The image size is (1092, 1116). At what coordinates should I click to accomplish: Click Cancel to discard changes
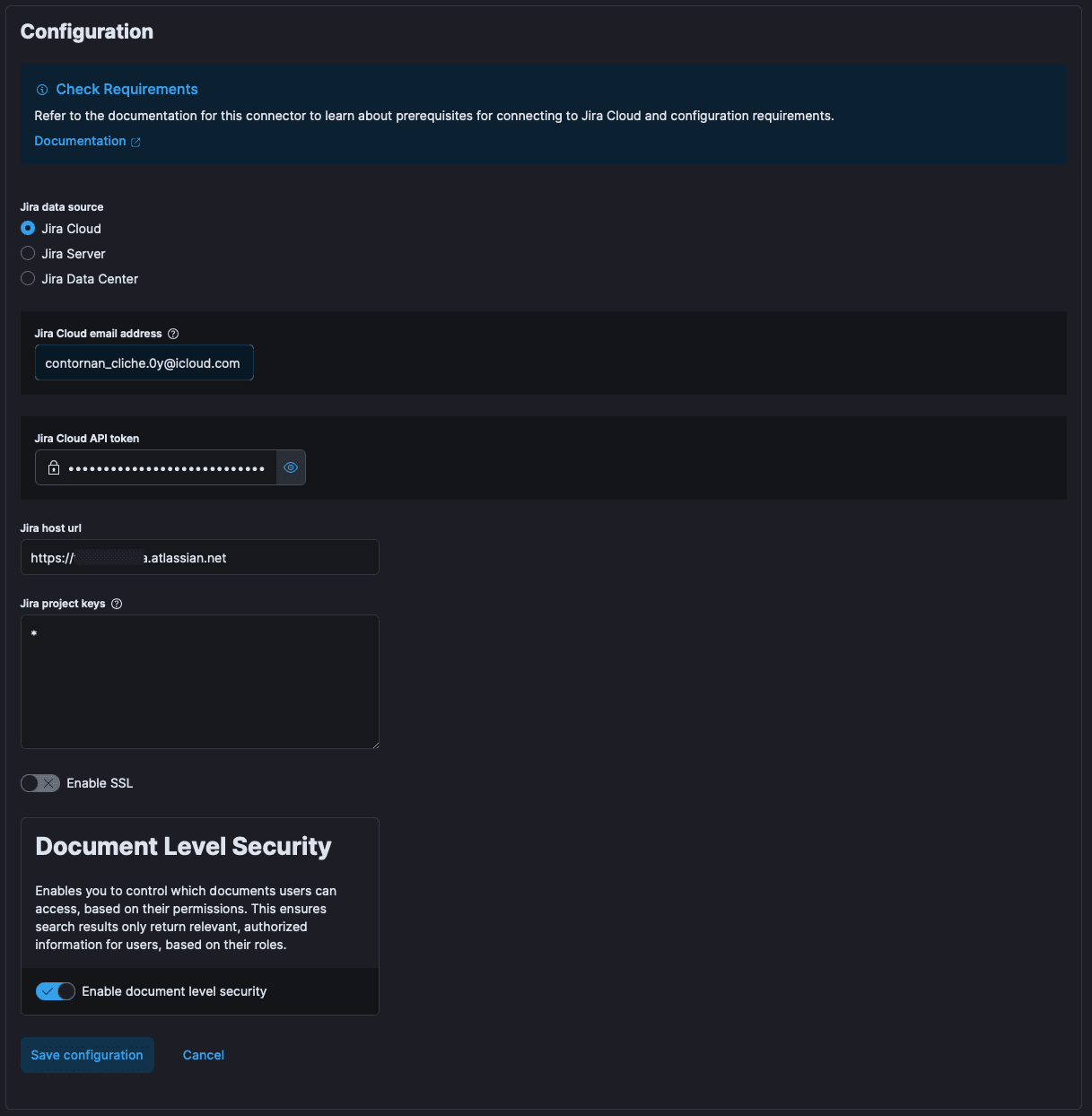pyautogui.click(x=203, y=1054)
